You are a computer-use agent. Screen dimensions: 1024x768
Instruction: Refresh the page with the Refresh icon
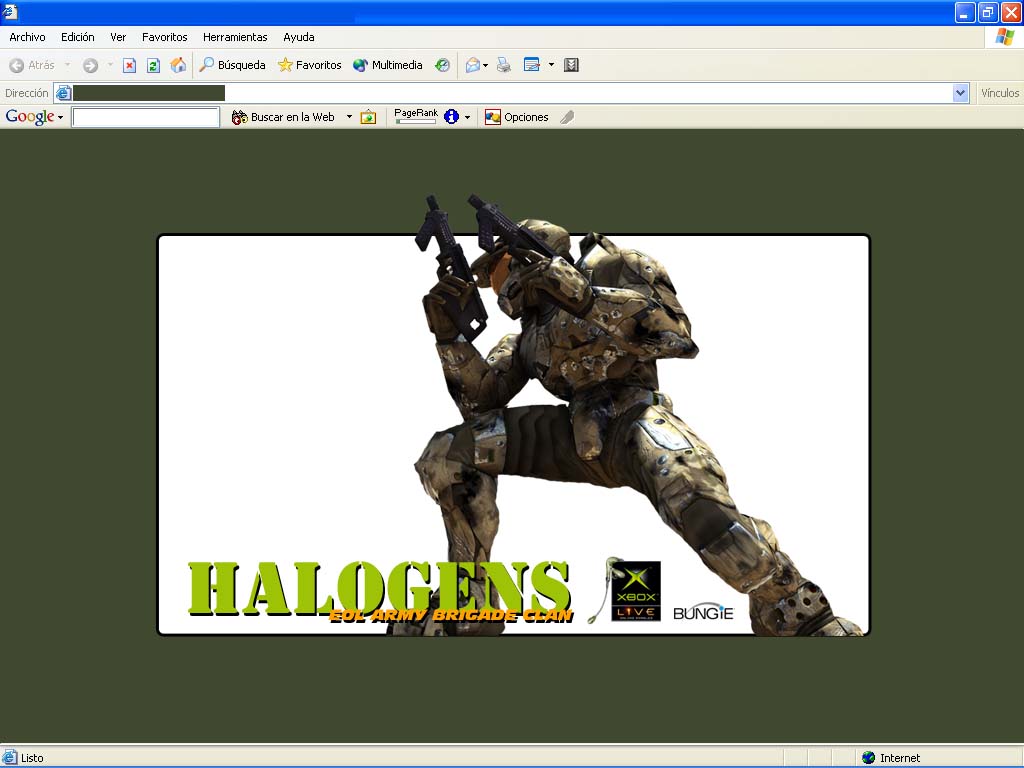coord(153,65)
